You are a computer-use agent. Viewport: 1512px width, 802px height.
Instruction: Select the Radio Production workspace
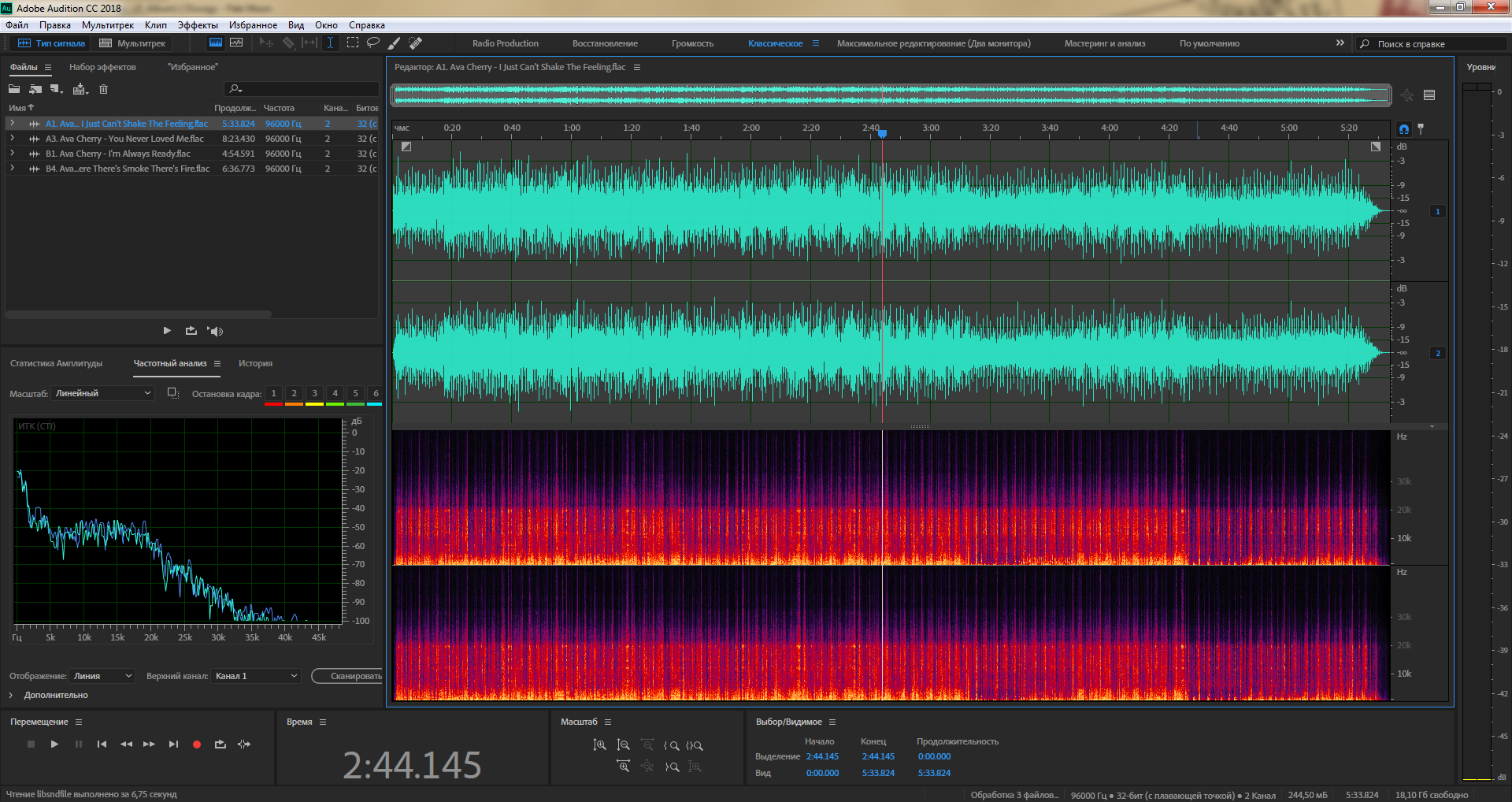tap(506, 43)
